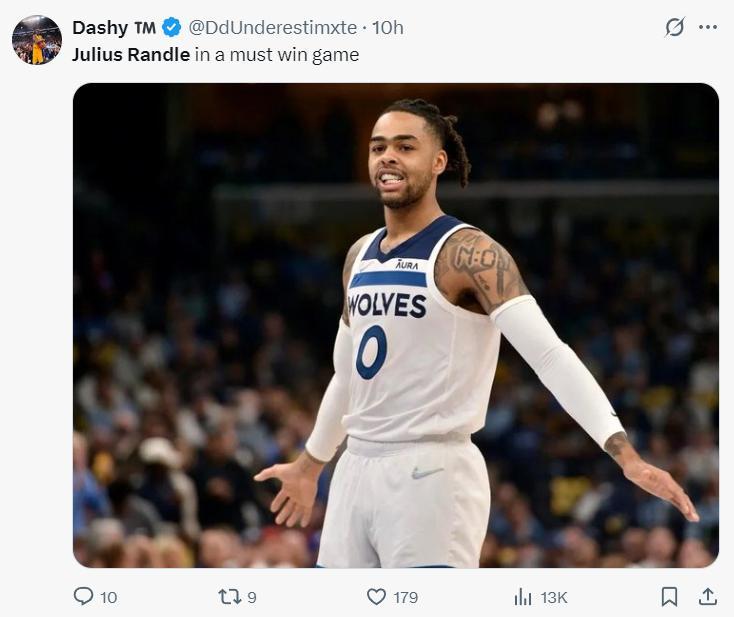Click the like count of 179
This screenshot has width=734, height=617.
pos(405,597)
